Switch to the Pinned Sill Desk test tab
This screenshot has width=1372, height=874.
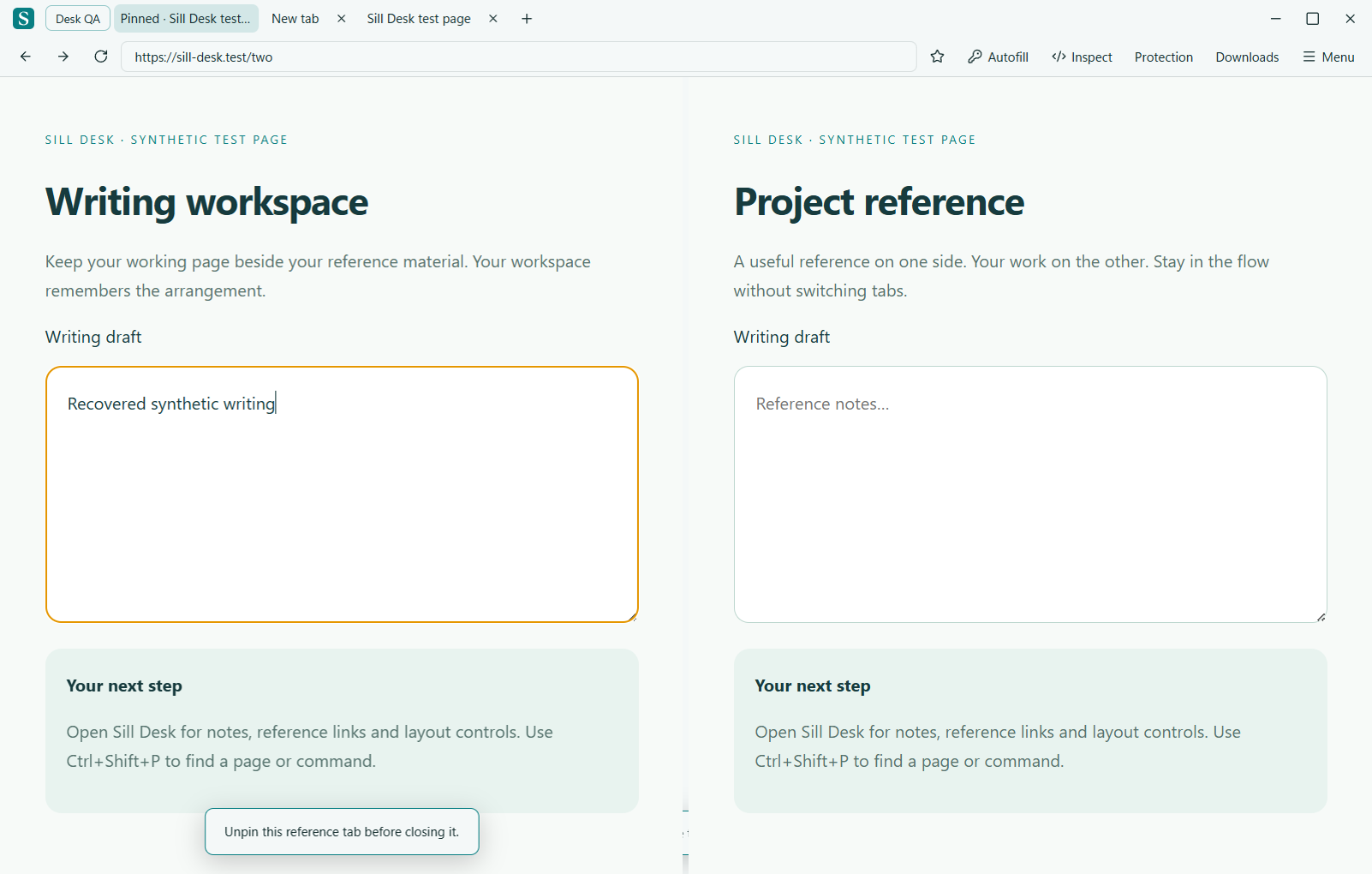pyautogui.click(x=186, y=19)
